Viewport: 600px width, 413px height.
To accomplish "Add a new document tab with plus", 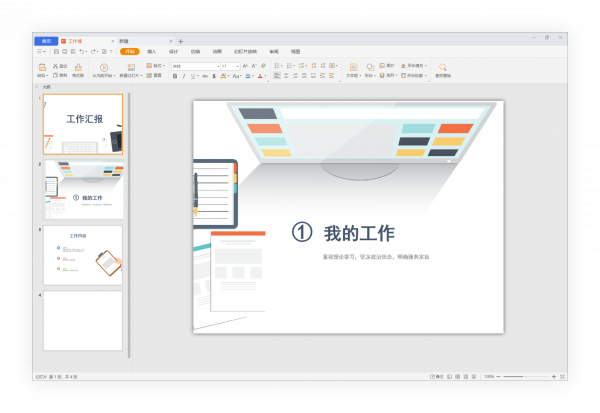I will pyautogui.click(x=181, y=41).
